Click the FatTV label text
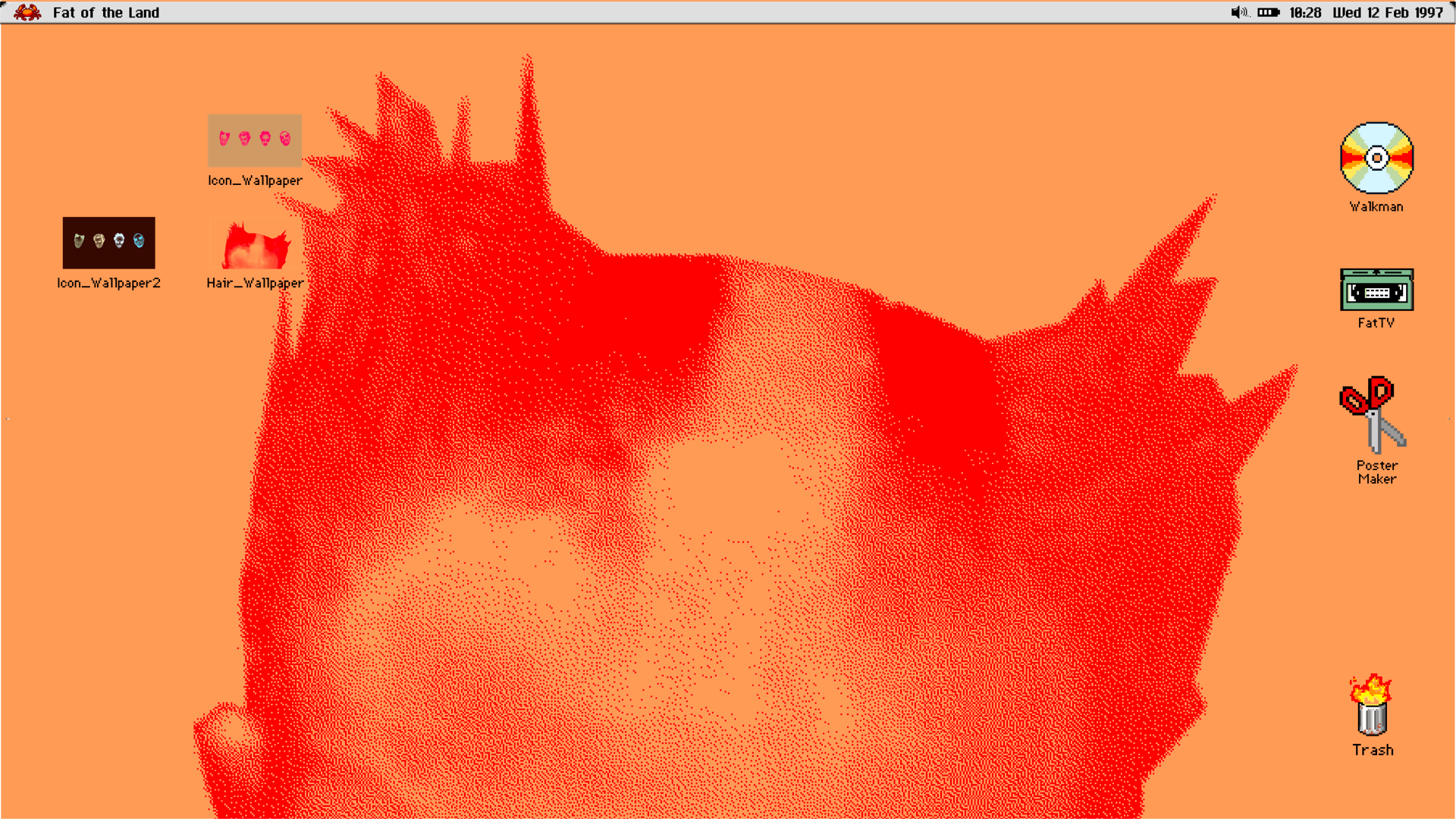The width and height of the screenshot is (1456, 819). click(1376, 323)
